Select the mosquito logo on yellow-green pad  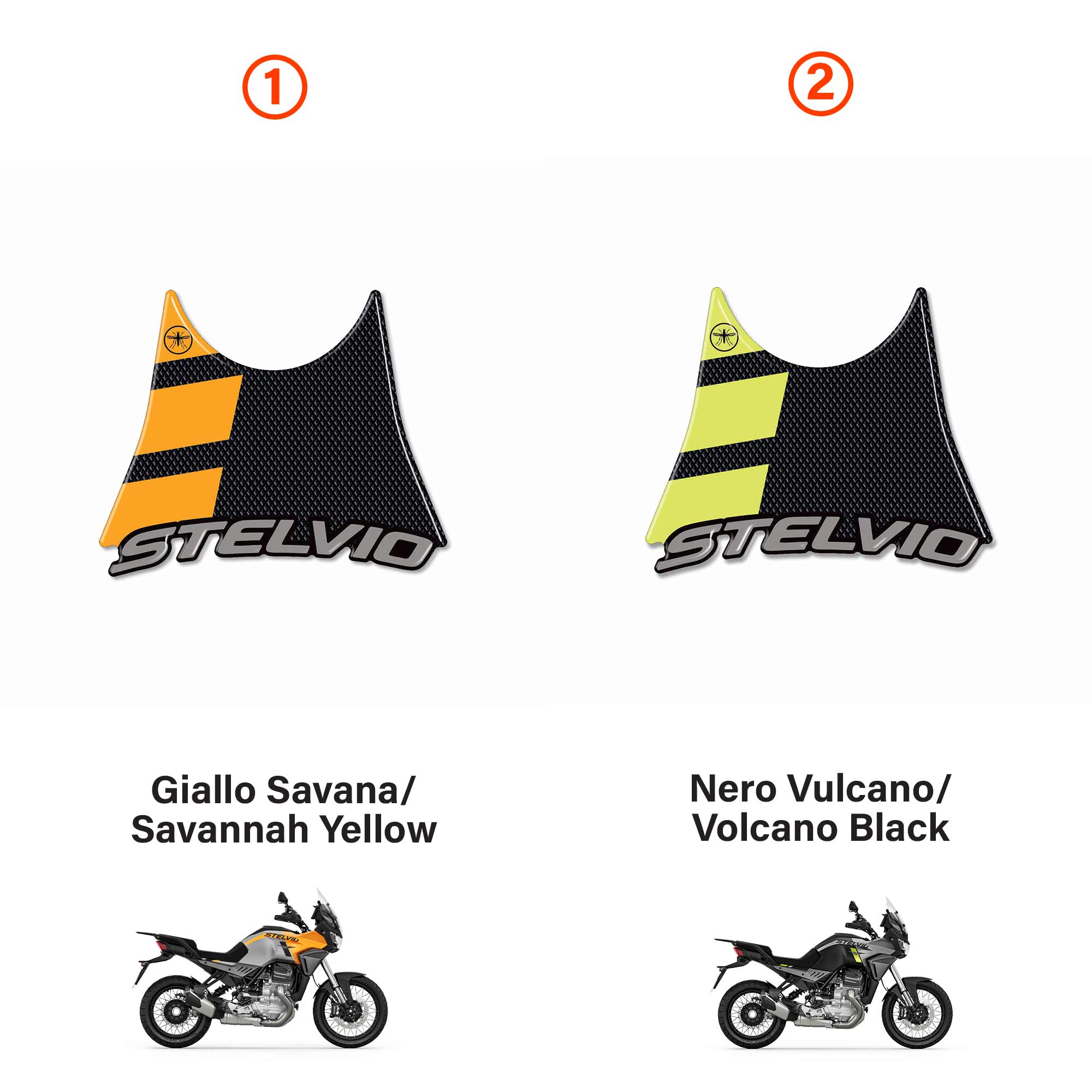point(724,337)
